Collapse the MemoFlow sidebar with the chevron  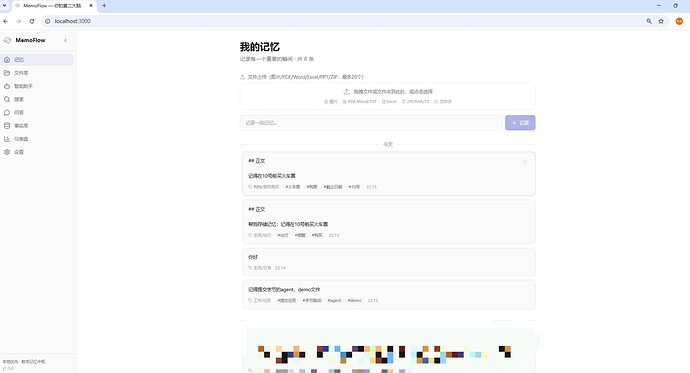66,40
